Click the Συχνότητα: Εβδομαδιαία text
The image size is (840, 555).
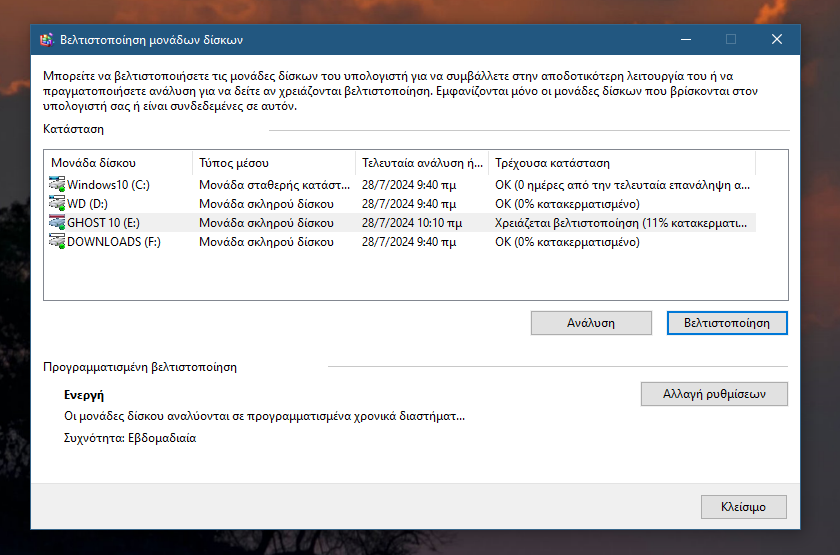pyautogui.click(x=130, y=438)
